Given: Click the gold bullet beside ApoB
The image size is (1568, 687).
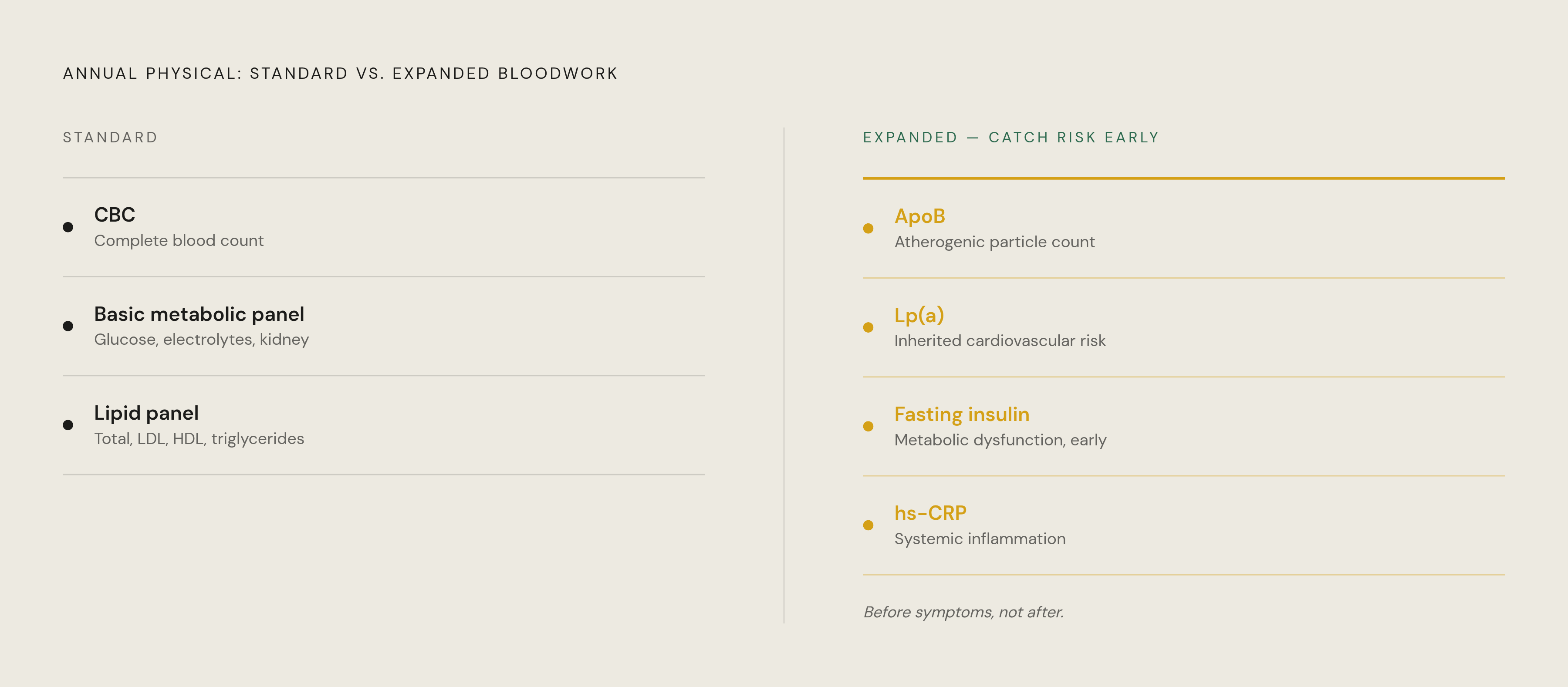Looking at the screenshot, I should coord(868,228).
